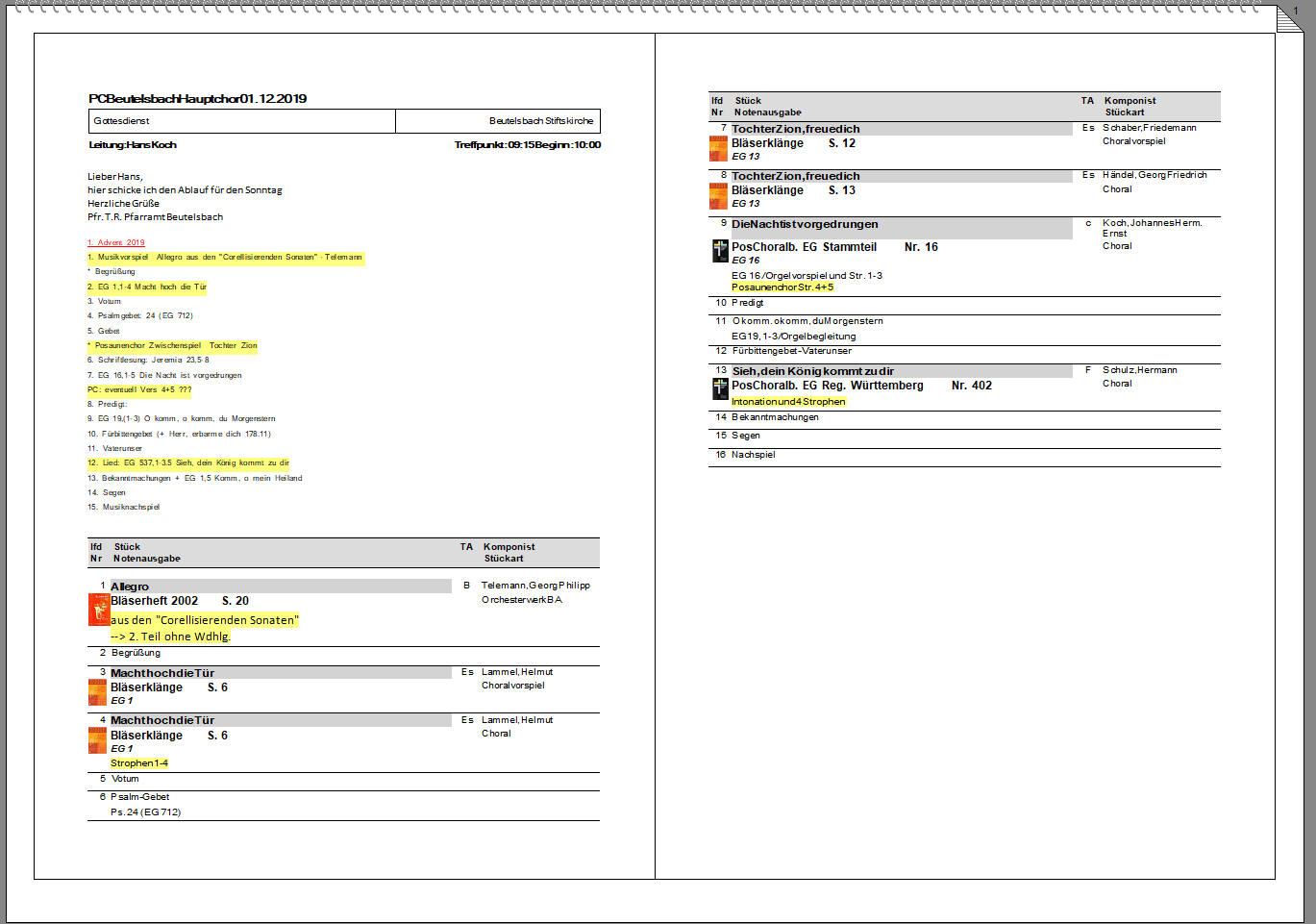Click the 'Gottesdienst' cell
This screenshot has height=924, width=1316.
241,121
